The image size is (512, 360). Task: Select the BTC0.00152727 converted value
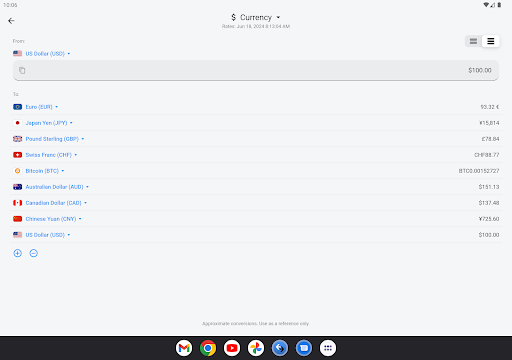[x=479, y=171]
